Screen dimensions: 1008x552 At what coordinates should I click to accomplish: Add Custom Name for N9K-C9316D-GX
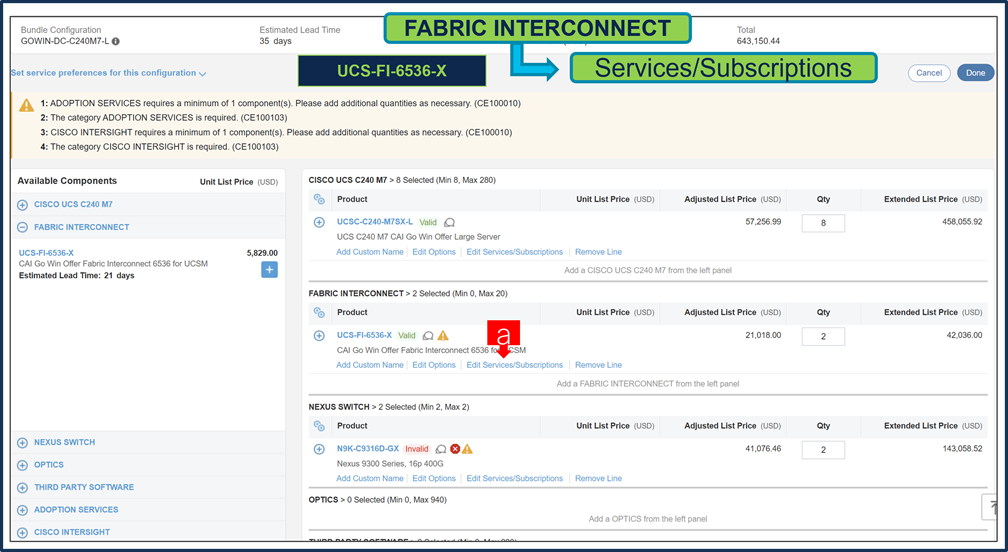pos(370,479)
